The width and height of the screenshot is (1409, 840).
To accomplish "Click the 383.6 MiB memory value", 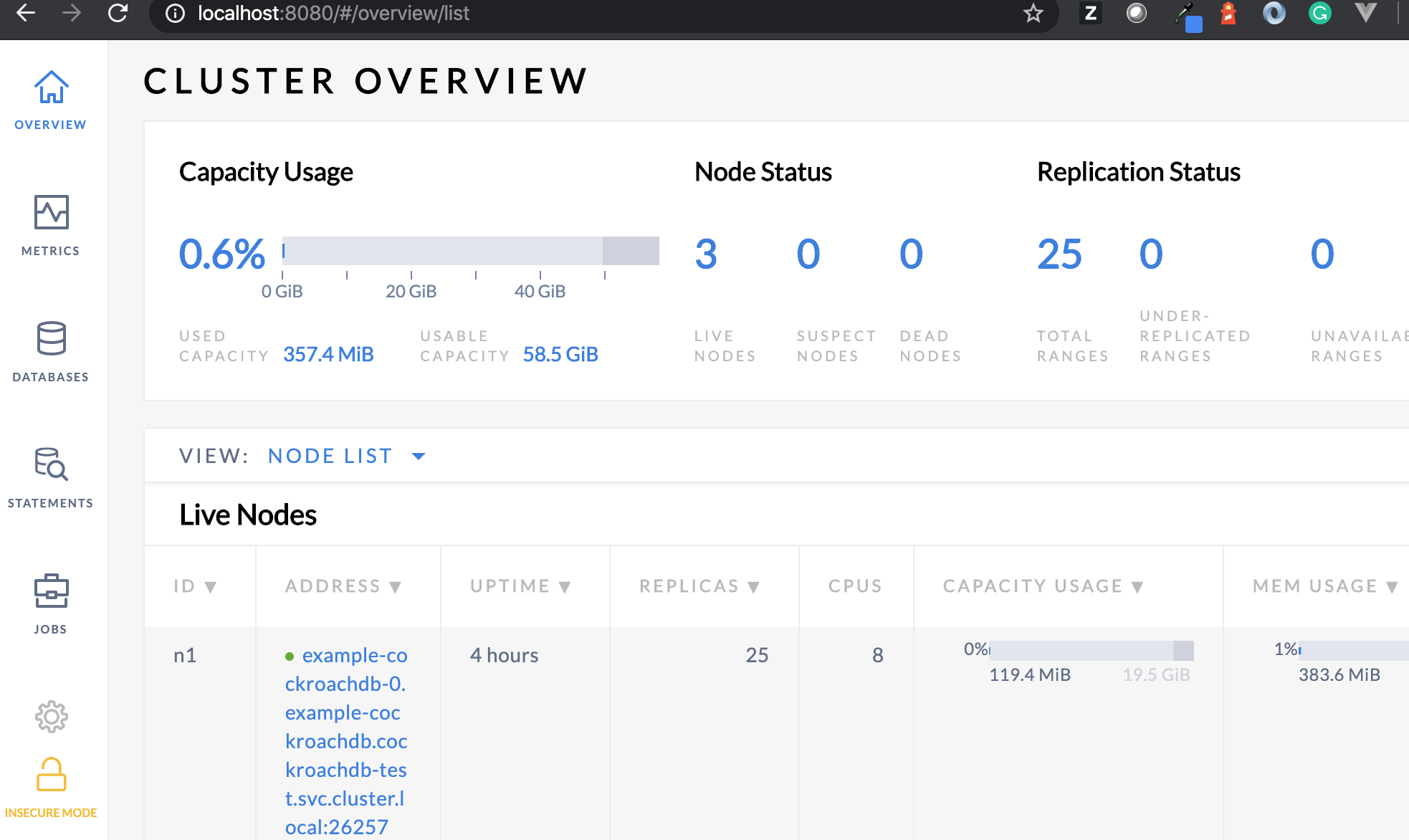I will tap(1339, 674).
